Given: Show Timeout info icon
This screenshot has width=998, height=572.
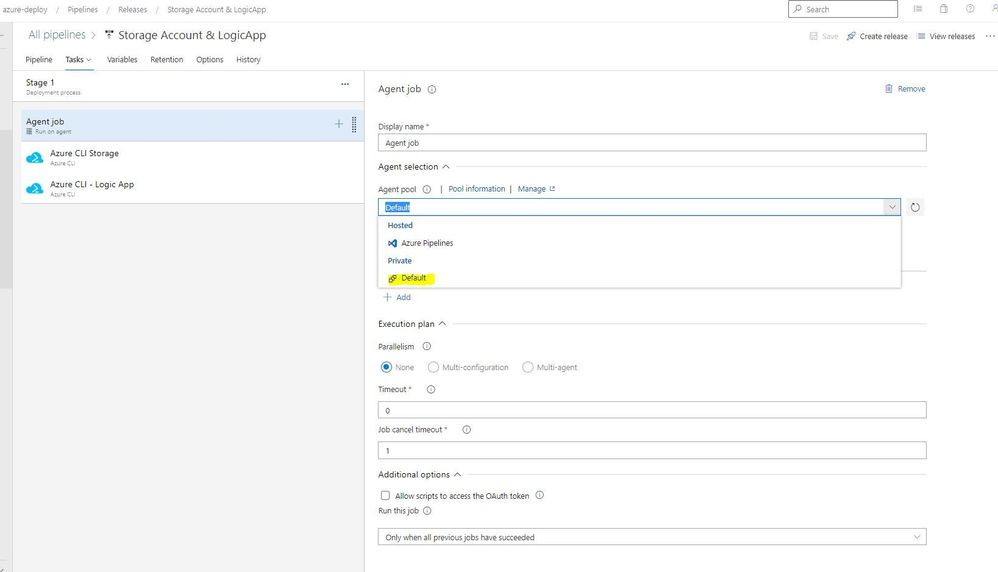Looking at the screenshot, I should 430,389.
